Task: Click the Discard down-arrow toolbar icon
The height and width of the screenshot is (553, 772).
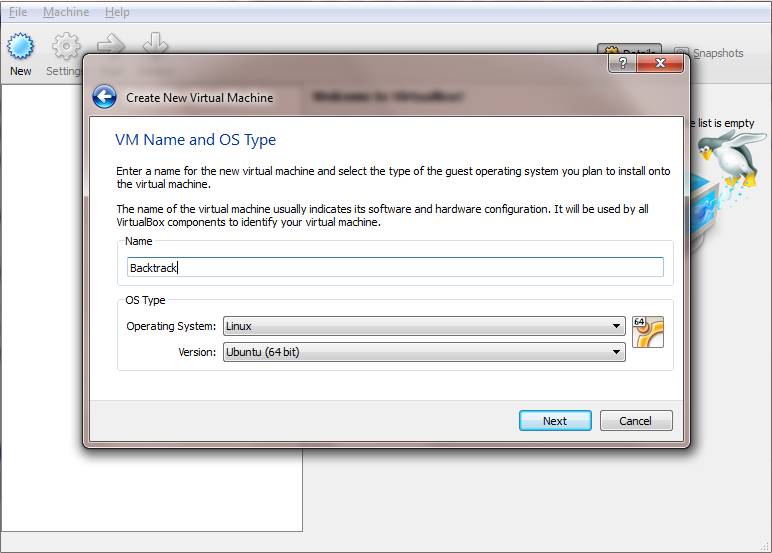Action: [155, 43]
